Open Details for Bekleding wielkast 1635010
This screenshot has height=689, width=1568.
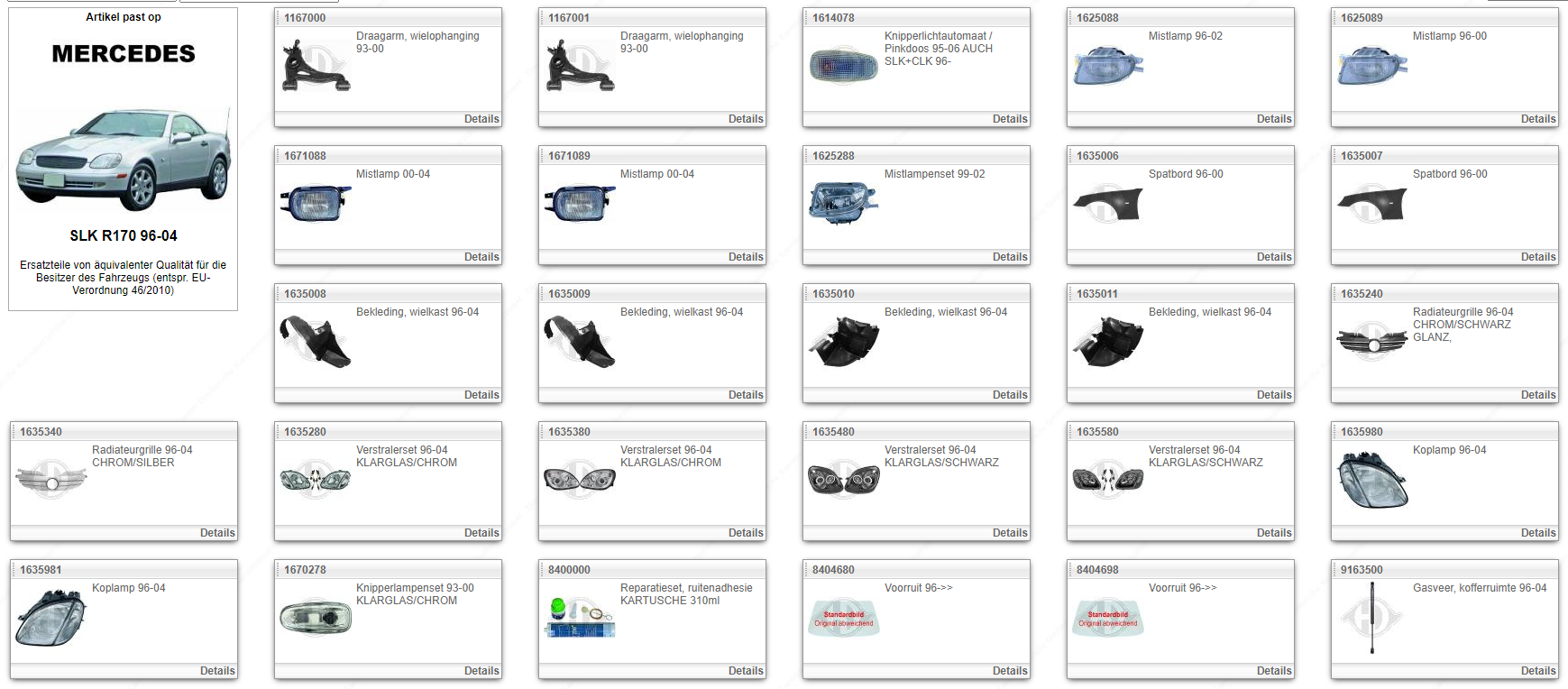(x=1009, y=395)
